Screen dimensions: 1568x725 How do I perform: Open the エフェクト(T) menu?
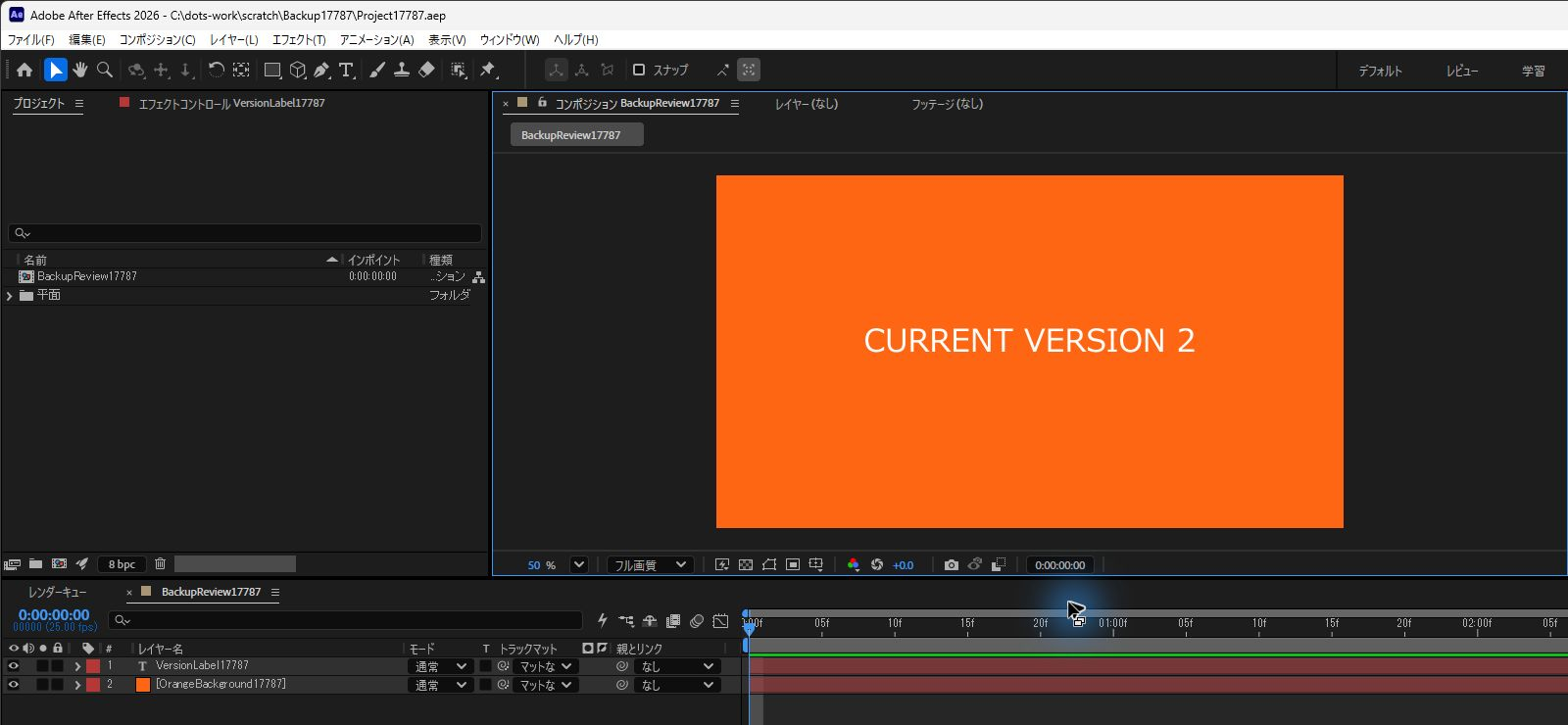[299, 39]
